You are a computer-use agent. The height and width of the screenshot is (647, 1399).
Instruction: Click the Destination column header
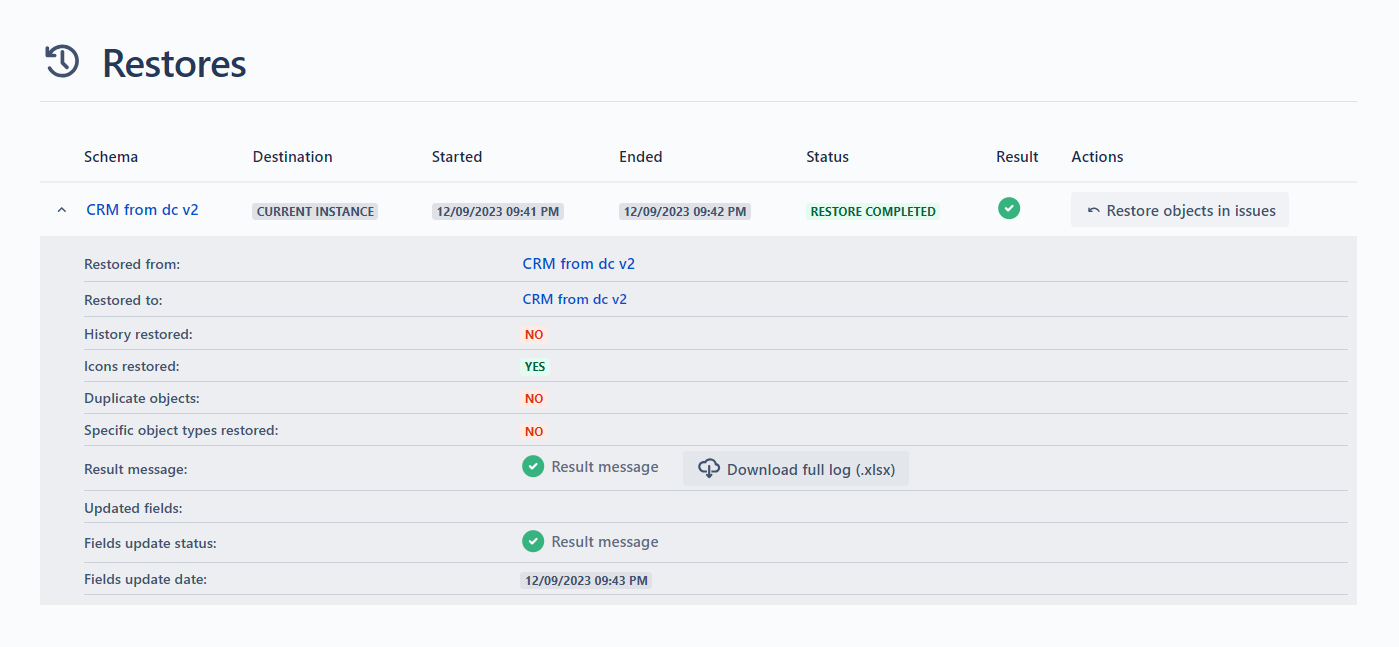[293, 157]
